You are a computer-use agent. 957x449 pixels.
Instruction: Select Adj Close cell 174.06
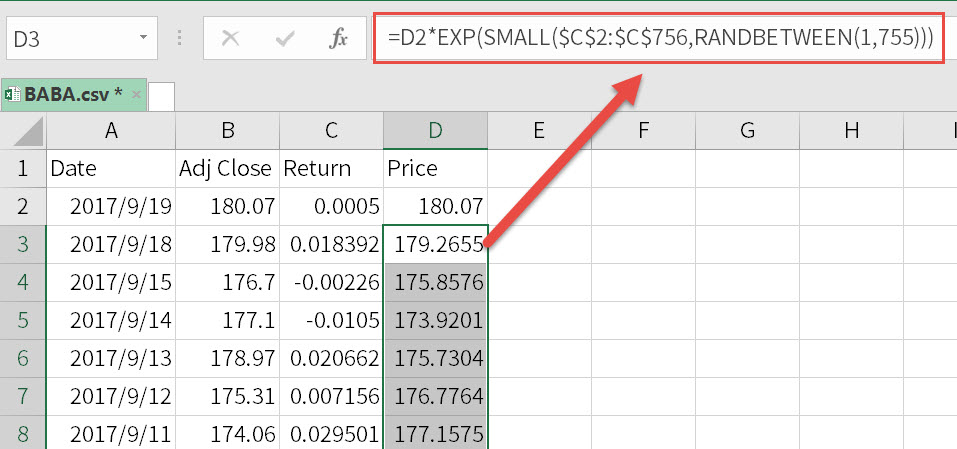tap(228, 433)
